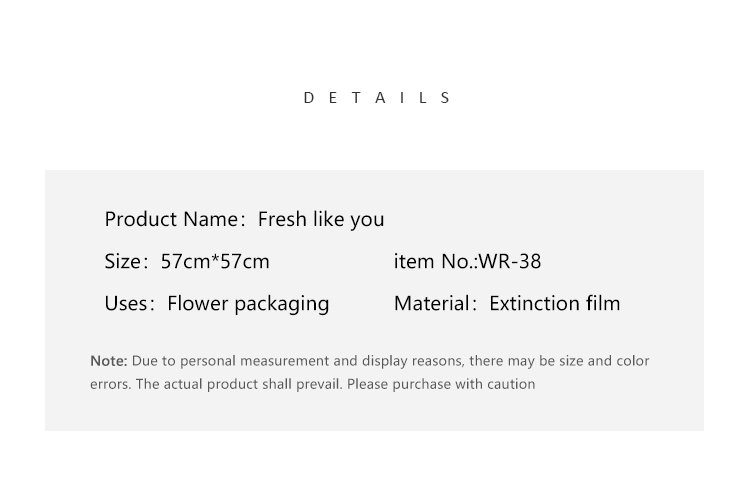Click the DETAILS heading
This screenshot has width=750, height=482.
tap(377, 98)
